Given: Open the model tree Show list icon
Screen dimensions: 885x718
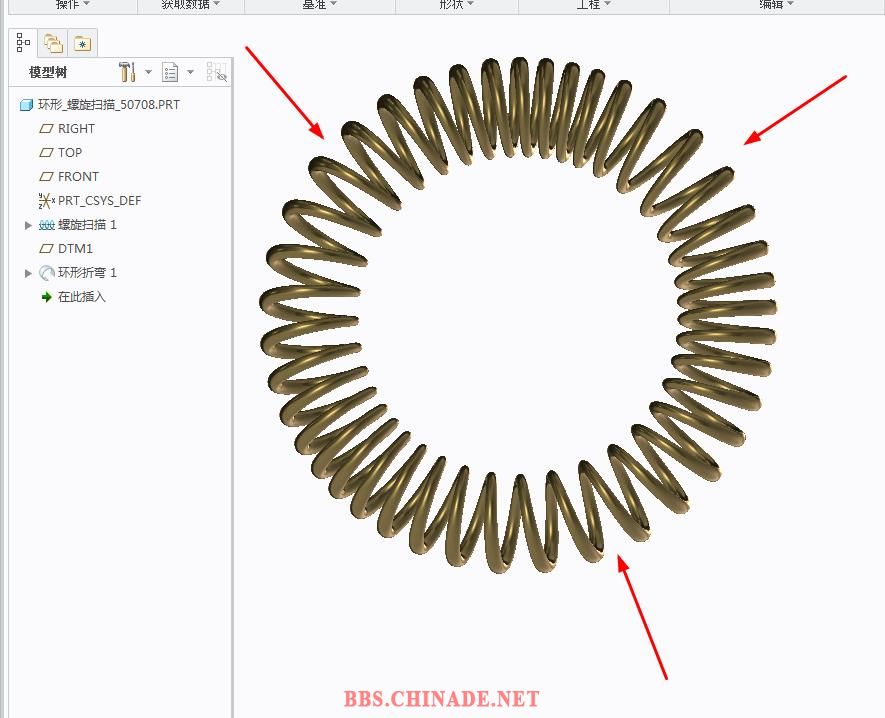Looking at the screenshot, I should pyautogui.click(x=170, y=72).
